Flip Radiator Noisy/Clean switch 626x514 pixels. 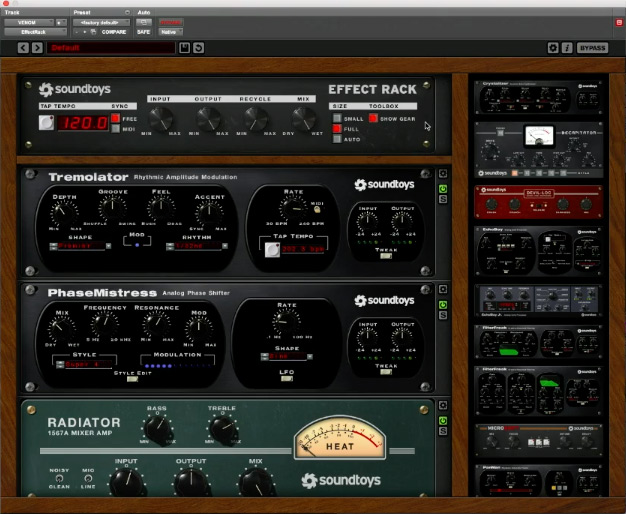click(x=59, y=478)
